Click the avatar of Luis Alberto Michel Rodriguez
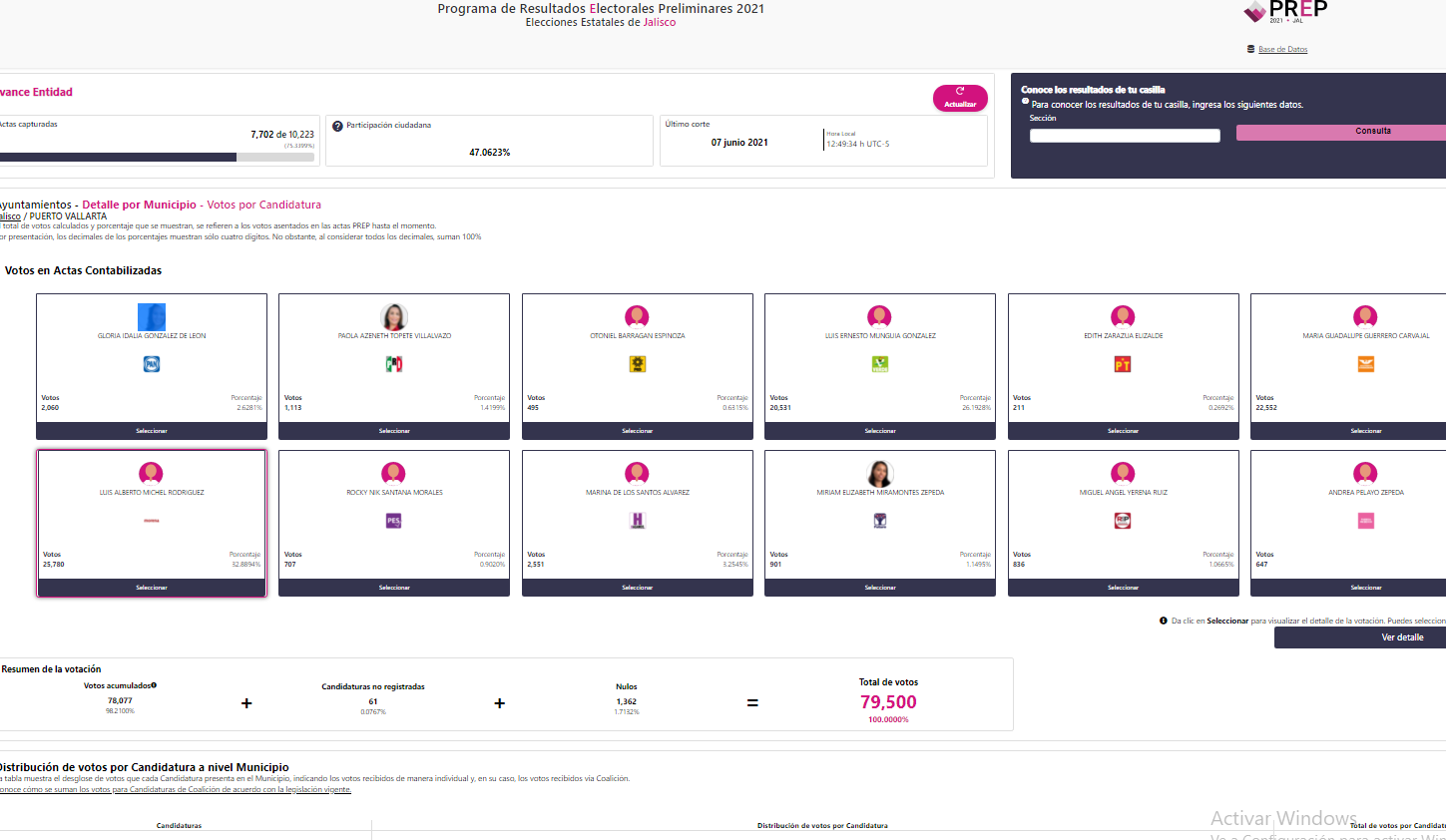1446x840 pixels. [x=151, y=473]
